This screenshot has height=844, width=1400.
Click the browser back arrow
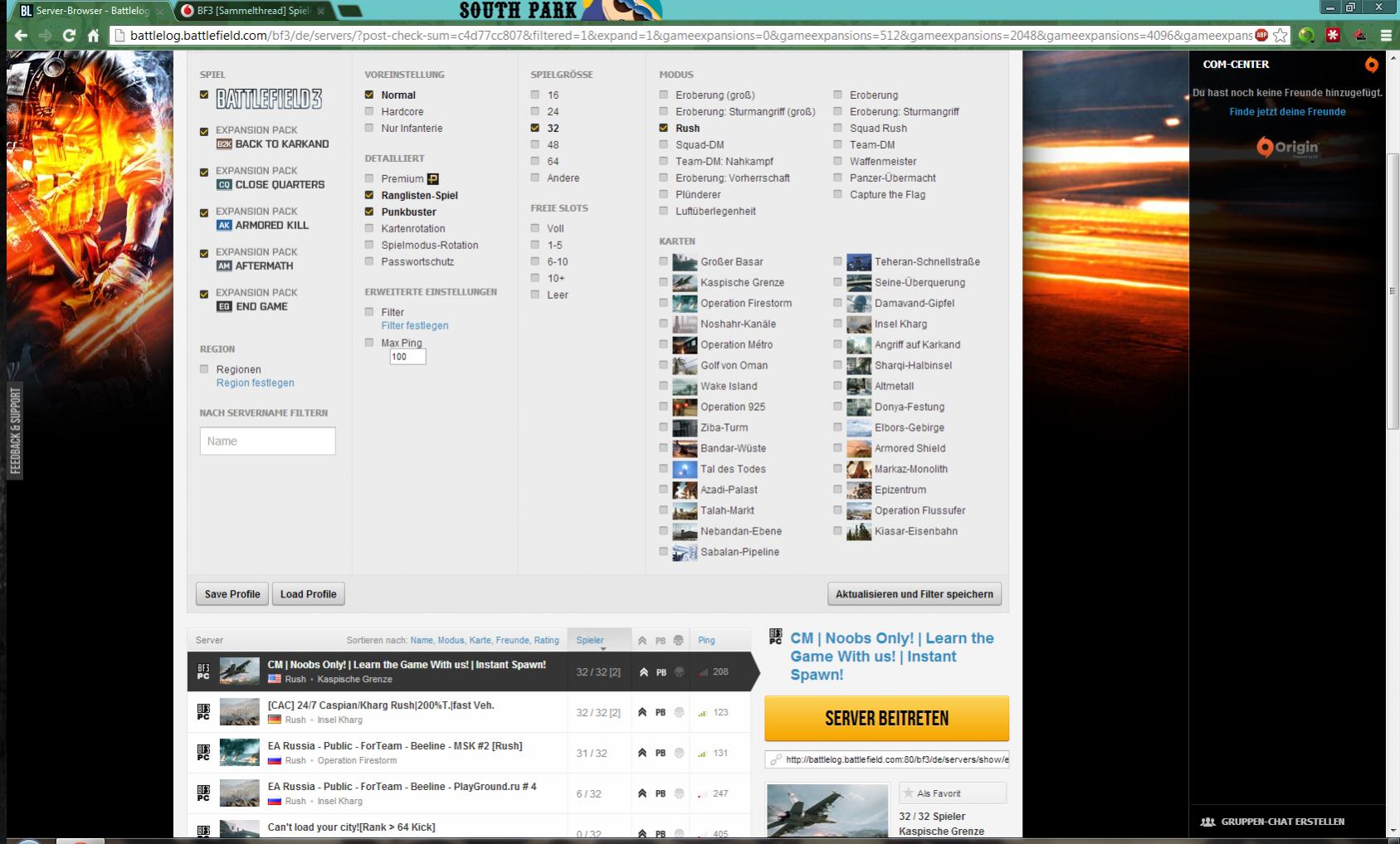(x=21, y=36)
